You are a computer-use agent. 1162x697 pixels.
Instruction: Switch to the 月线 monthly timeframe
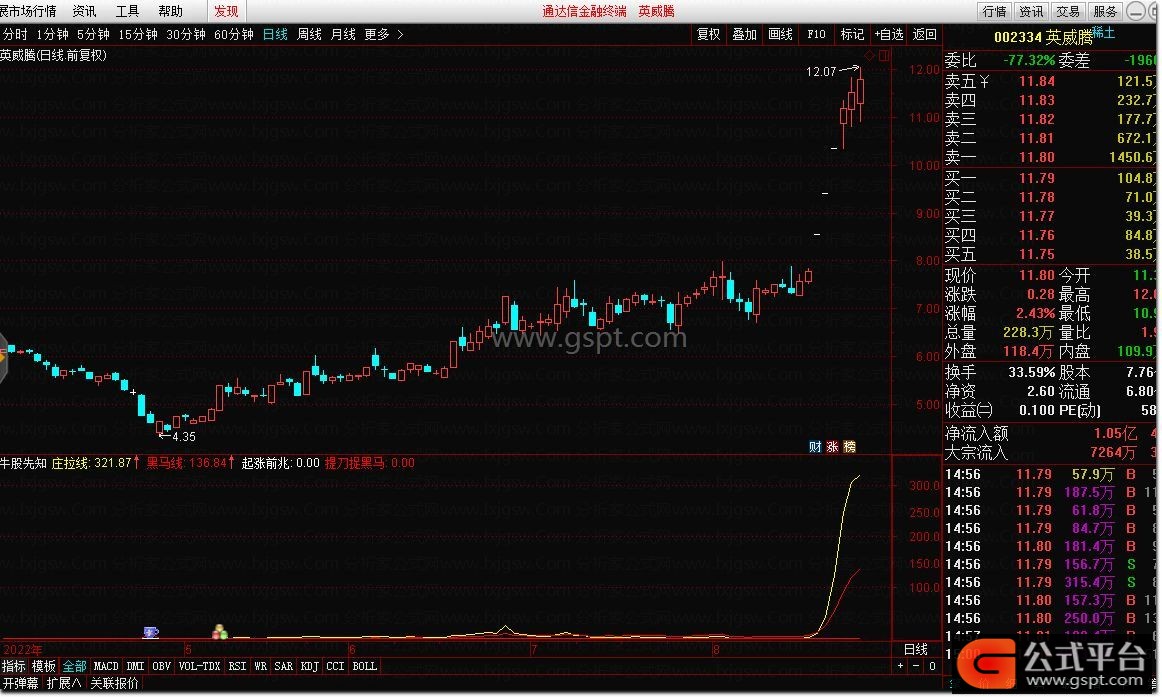tap(343, 34)
